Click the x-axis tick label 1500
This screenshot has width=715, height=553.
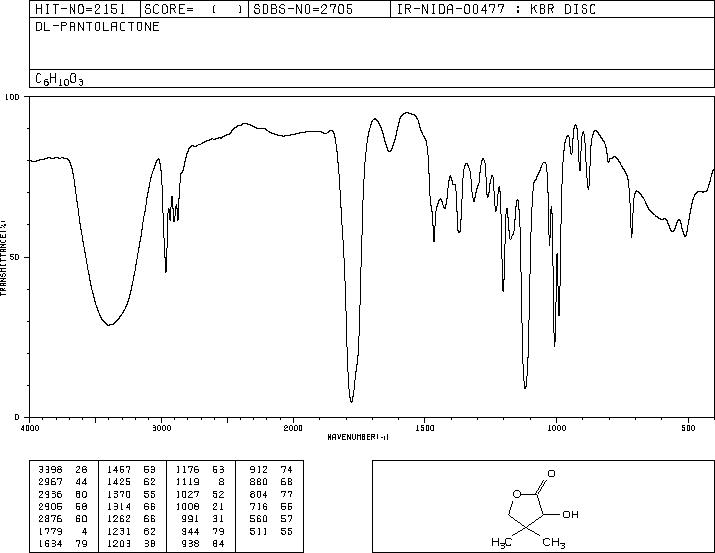[x=425, y=428]
